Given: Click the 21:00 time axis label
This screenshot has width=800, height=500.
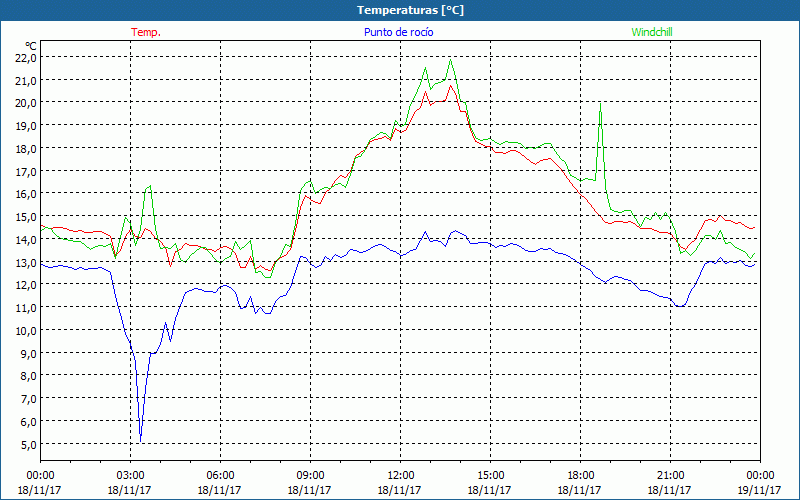Looking at the screenshot, I should [670, 476].
